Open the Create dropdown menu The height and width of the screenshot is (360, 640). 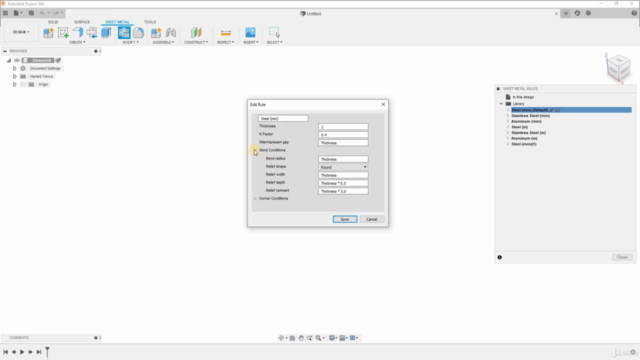tap(77, 42)
